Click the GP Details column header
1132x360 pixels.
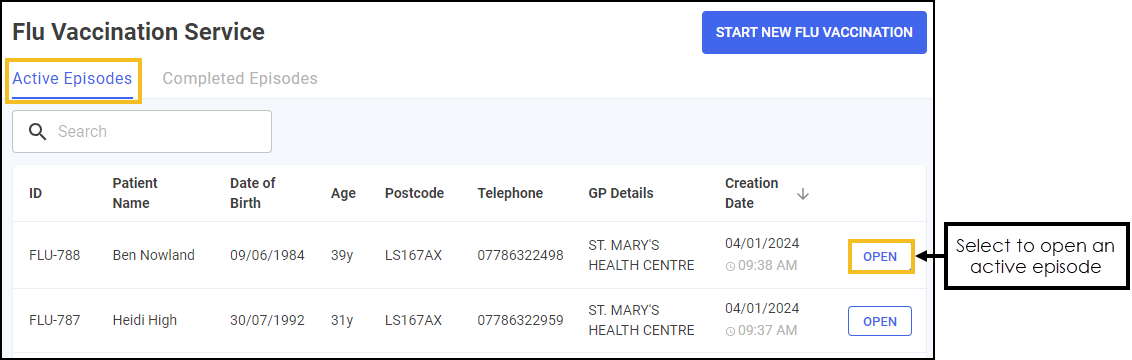tap(621, 193)
